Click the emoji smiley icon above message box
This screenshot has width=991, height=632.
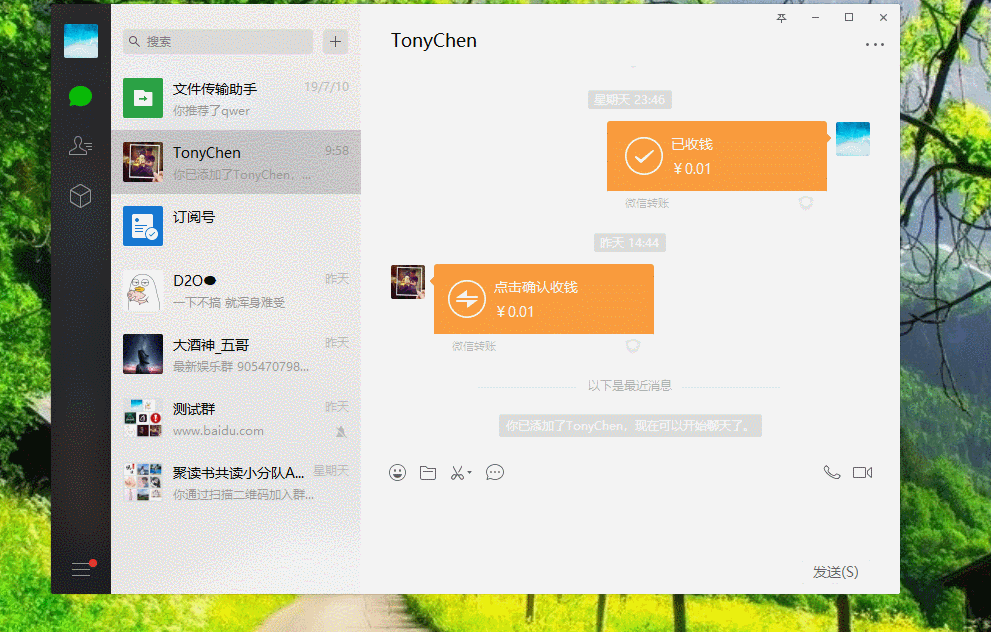click(x=397, y=472)
